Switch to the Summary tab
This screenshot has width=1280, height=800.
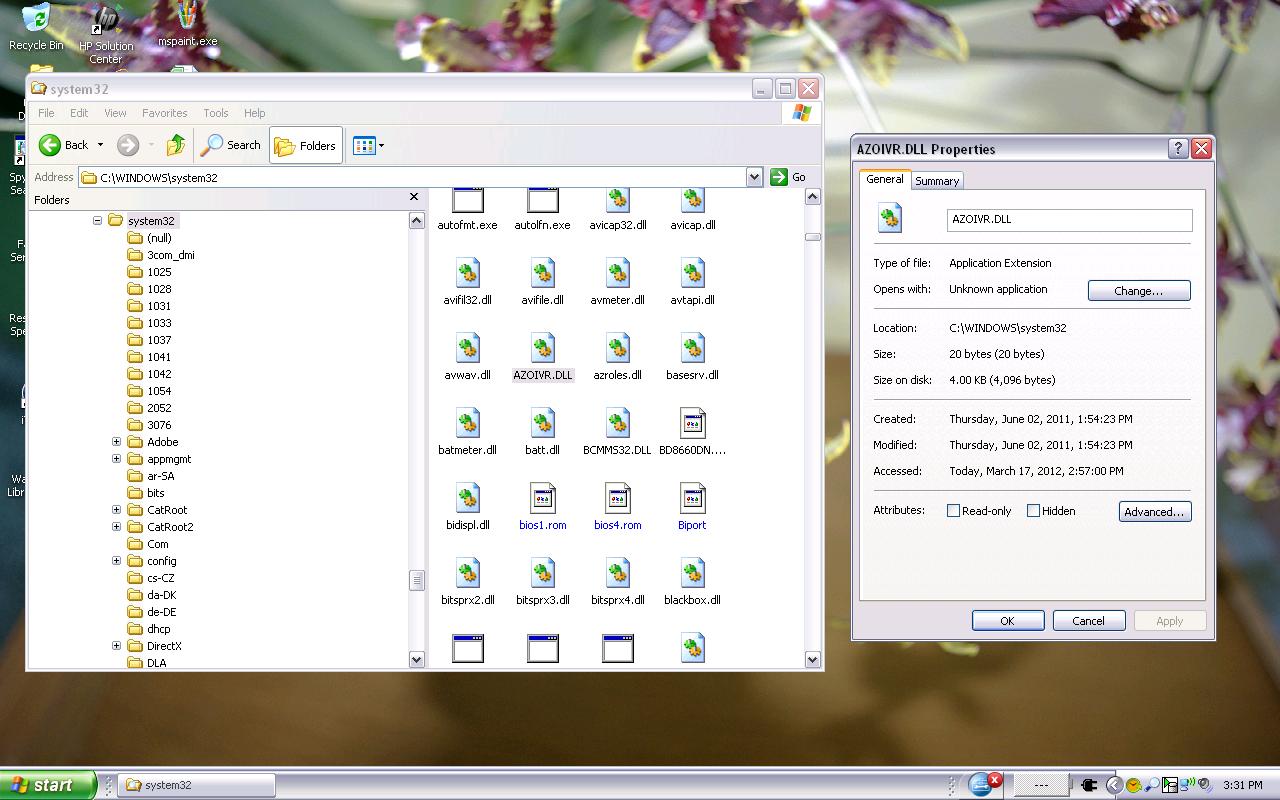(x=937, y=181)
